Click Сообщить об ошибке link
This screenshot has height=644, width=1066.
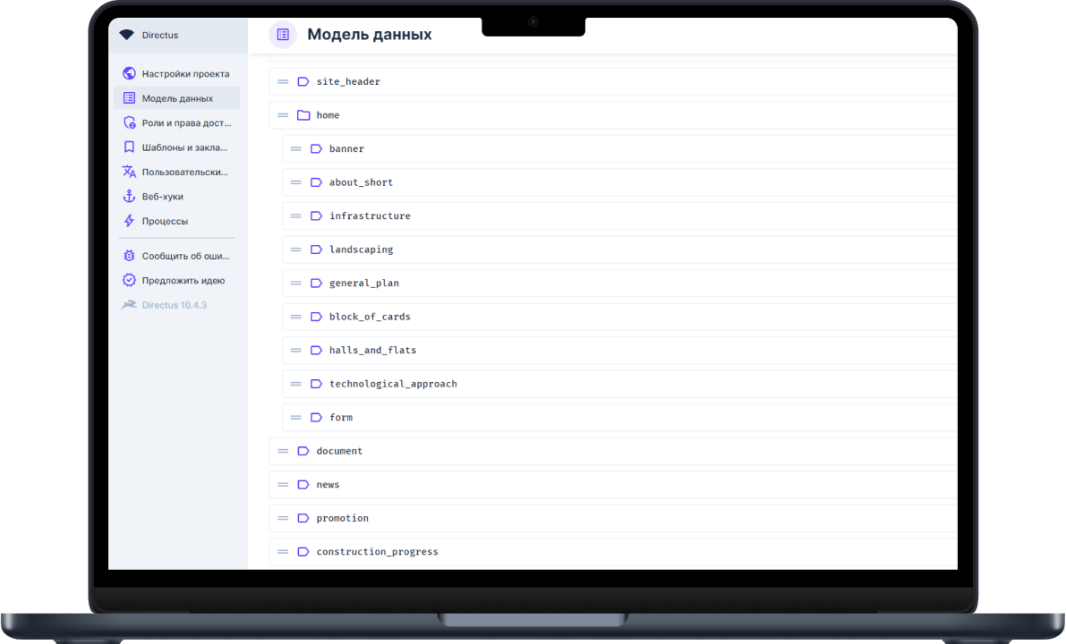177,256
